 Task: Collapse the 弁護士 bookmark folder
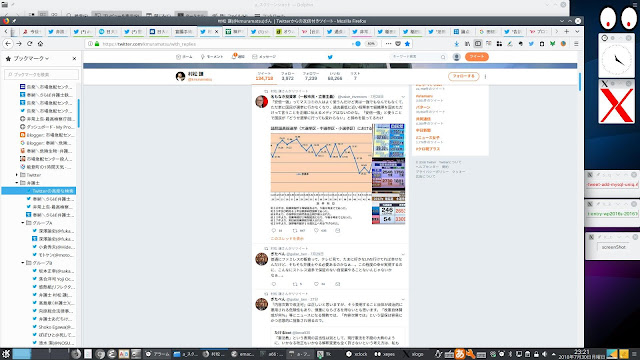17,183
